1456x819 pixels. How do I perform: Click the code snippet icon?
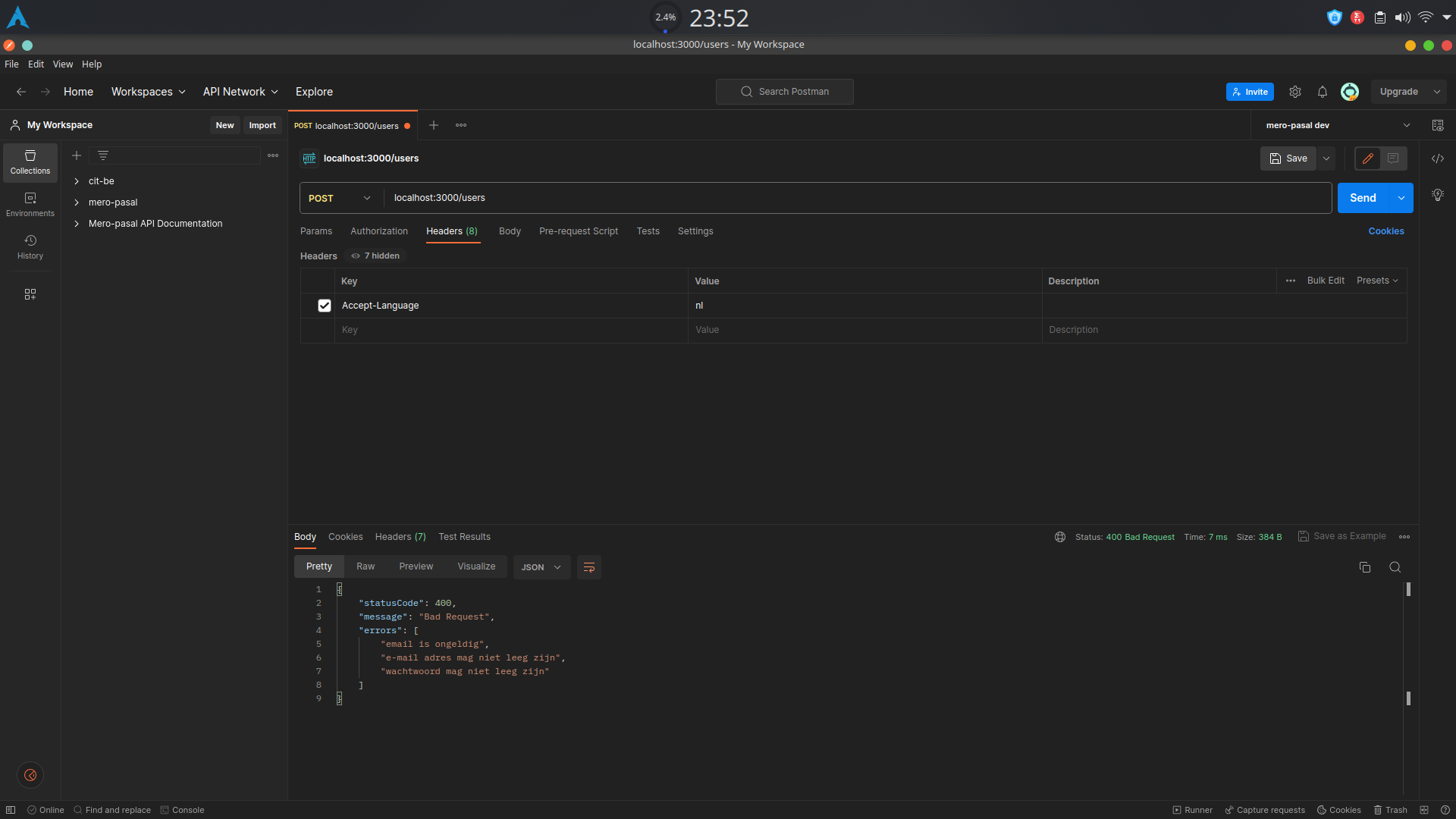pos(1437,158)
